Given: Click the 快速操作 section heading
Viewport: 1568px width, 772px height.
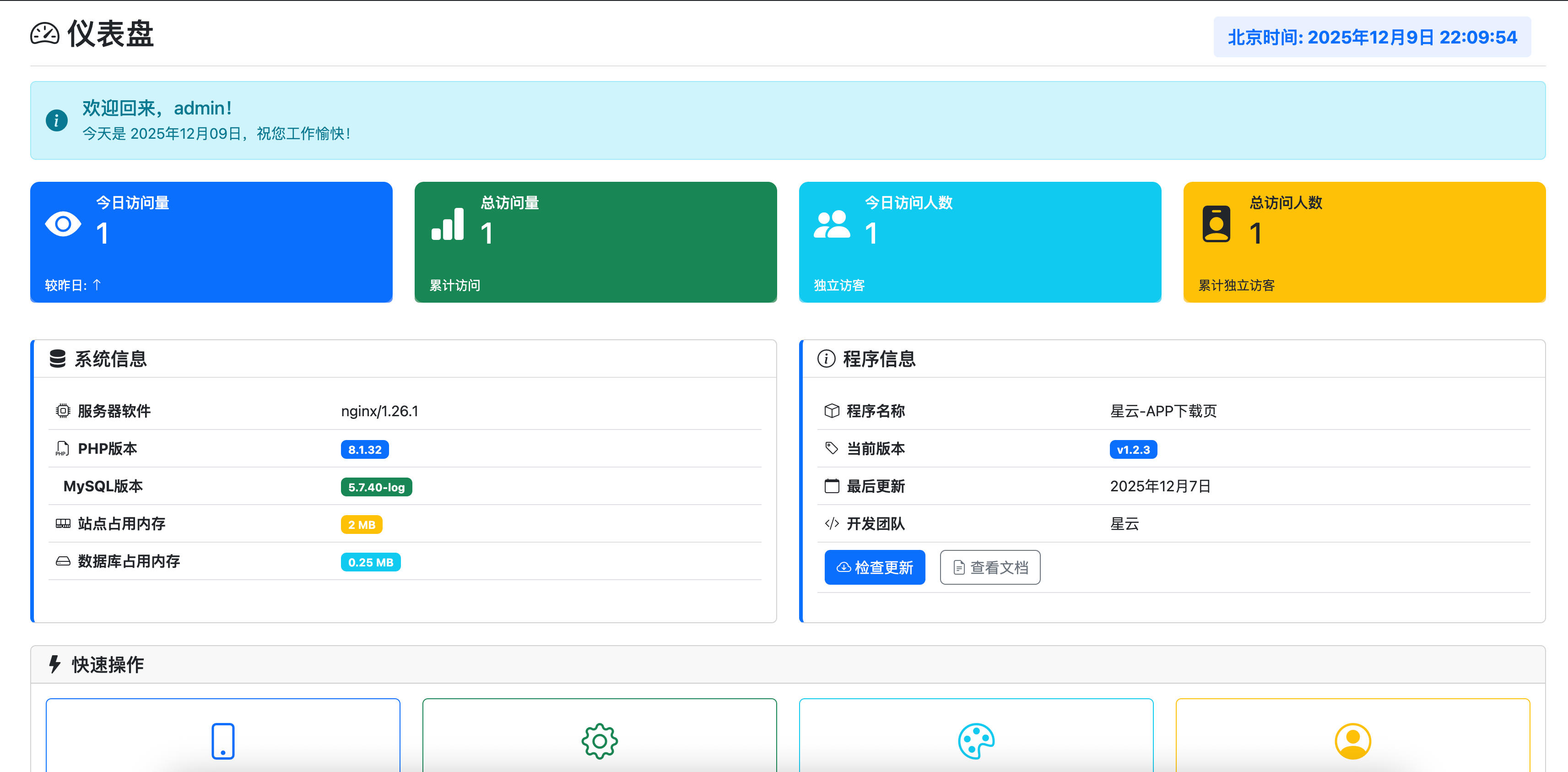Looking at the screenshot, I should pos(108,664).
